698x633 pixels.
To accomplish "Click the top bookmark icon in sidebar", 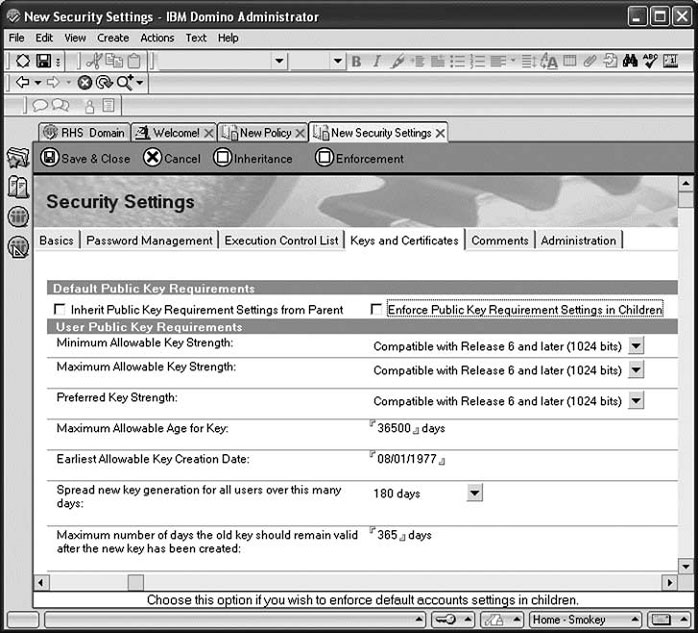I will tap(18, 158).
